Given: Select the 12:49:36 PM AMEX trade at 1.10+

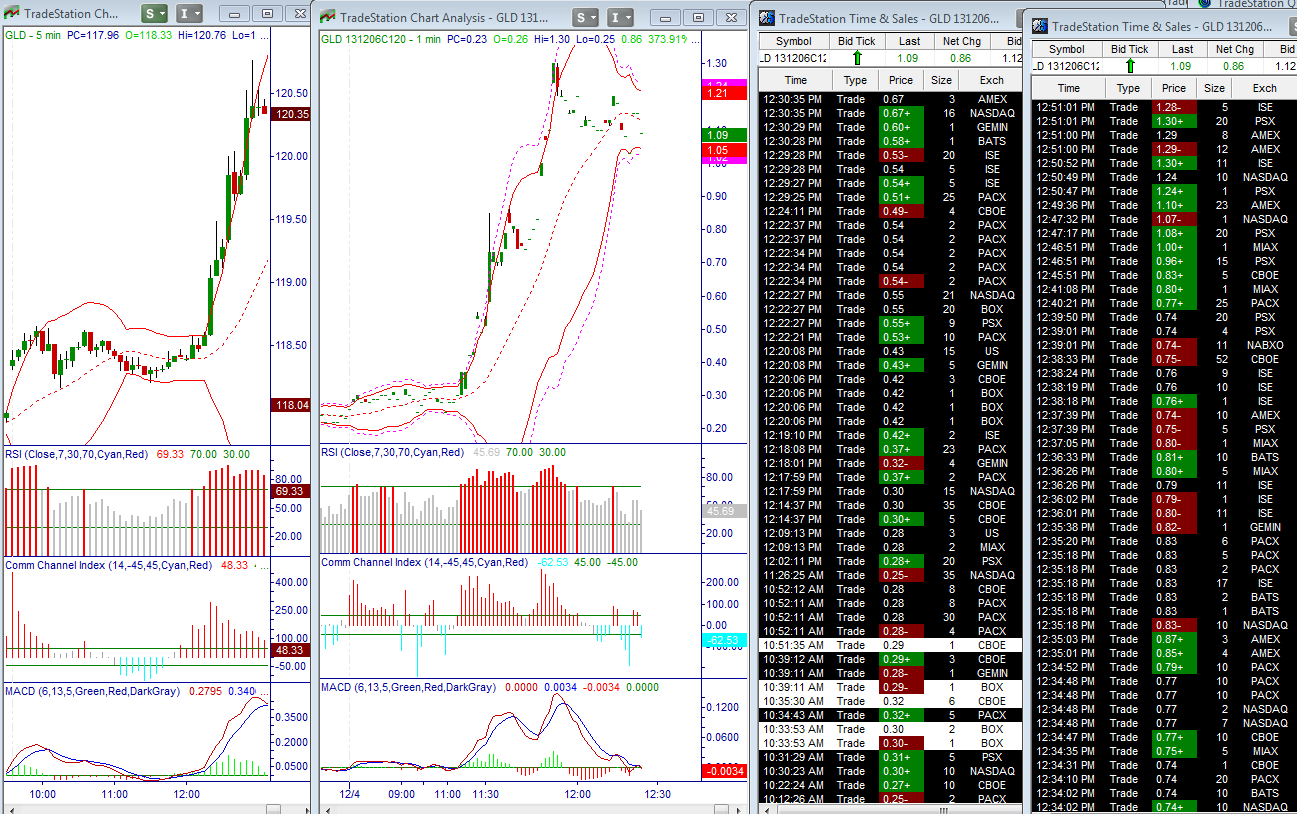Looking at the screenshot, I should click(1165, 205).
